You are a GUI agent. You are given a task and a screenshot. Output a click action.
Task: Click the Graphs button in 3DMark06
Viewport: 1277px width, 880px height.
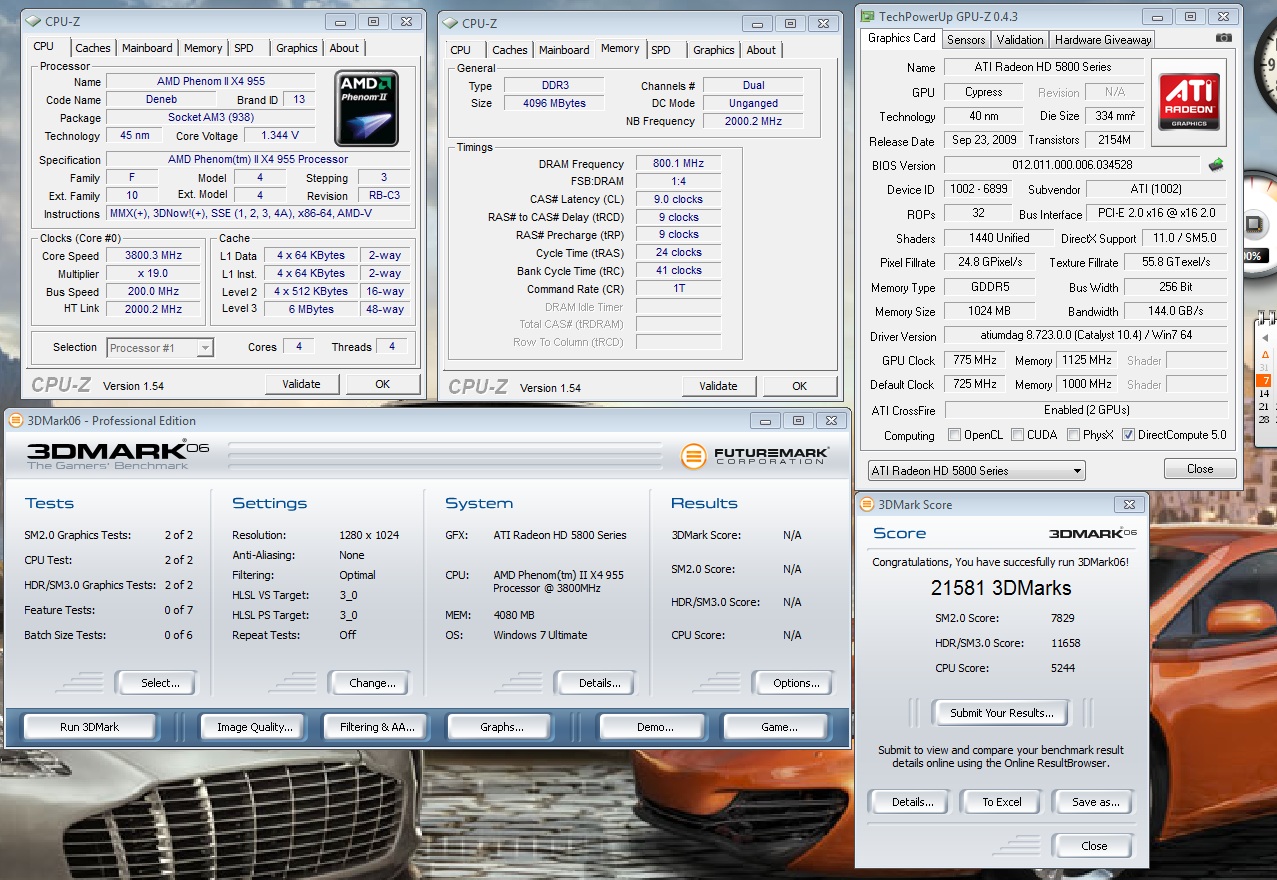501,727
